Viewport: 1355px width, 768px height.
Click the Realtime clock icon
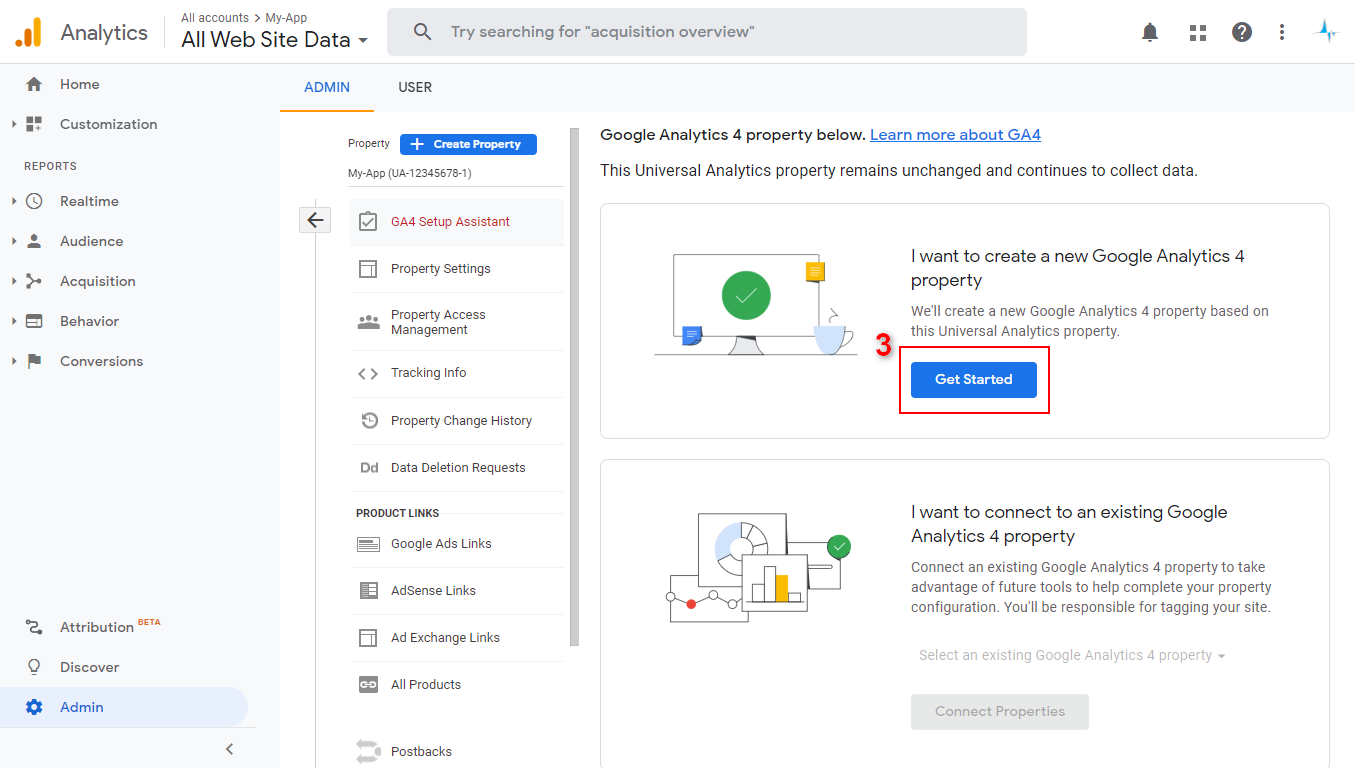34,201
